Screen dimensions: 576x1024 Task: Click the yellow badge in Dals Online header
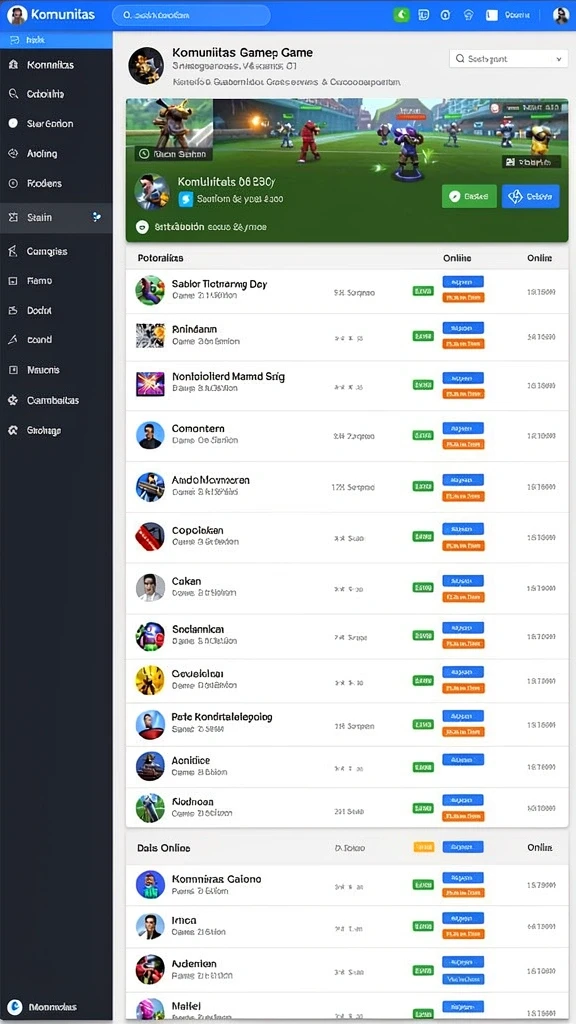click(x=423, y=847)
